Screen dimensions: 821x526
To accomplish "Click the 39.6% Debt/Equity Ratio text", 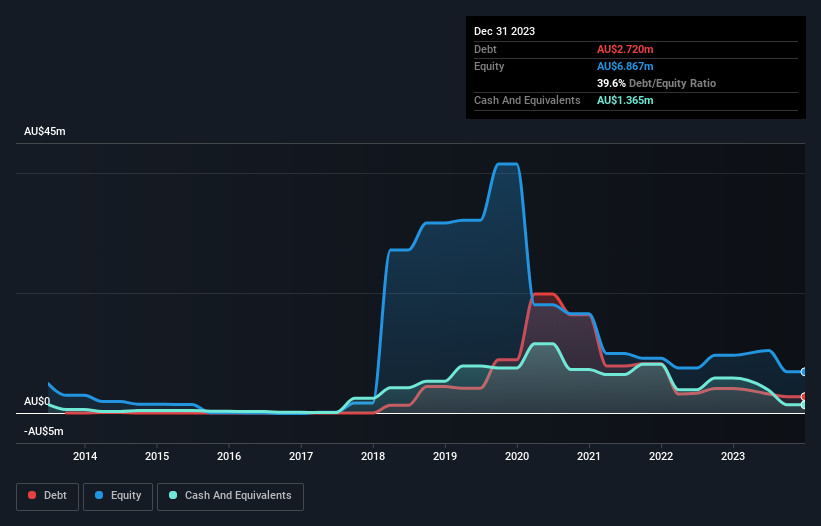I will pos(657,83).
